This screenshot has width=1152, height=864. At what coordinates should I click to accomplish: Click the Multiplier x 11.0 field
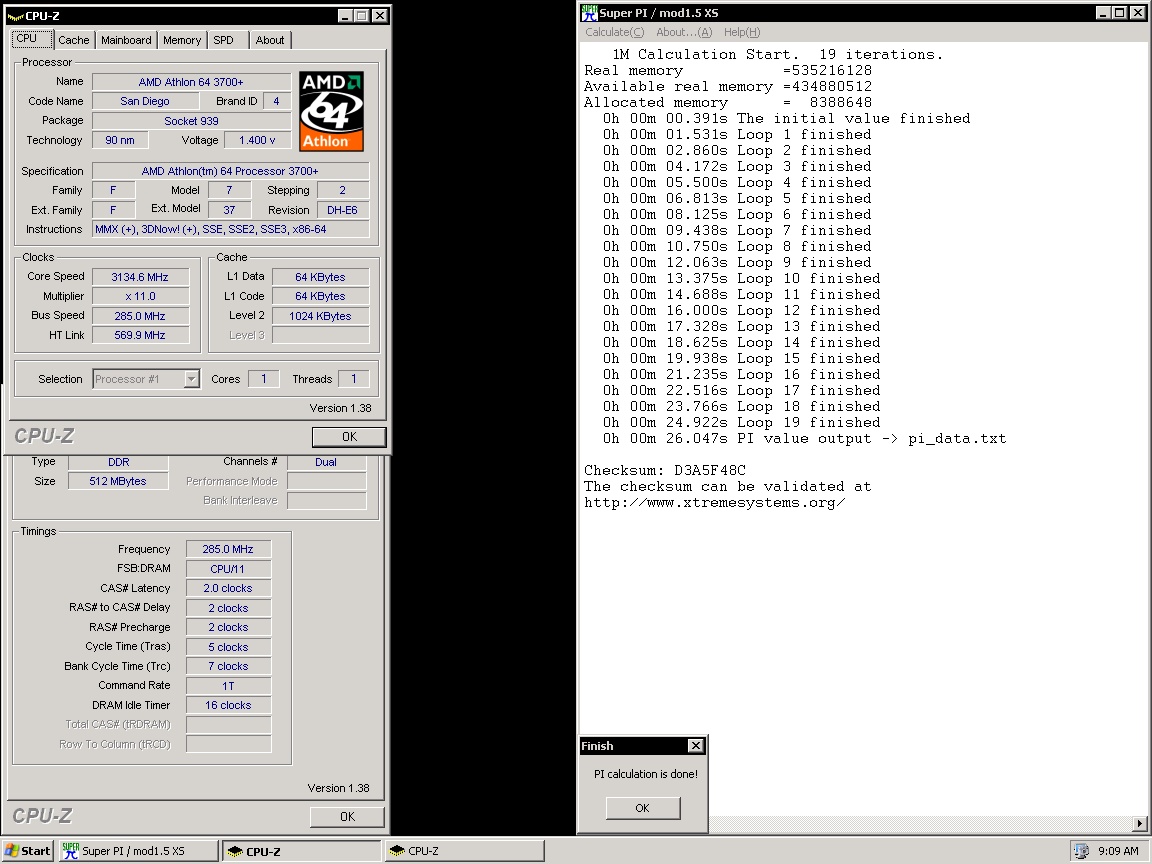click(140, 296)
